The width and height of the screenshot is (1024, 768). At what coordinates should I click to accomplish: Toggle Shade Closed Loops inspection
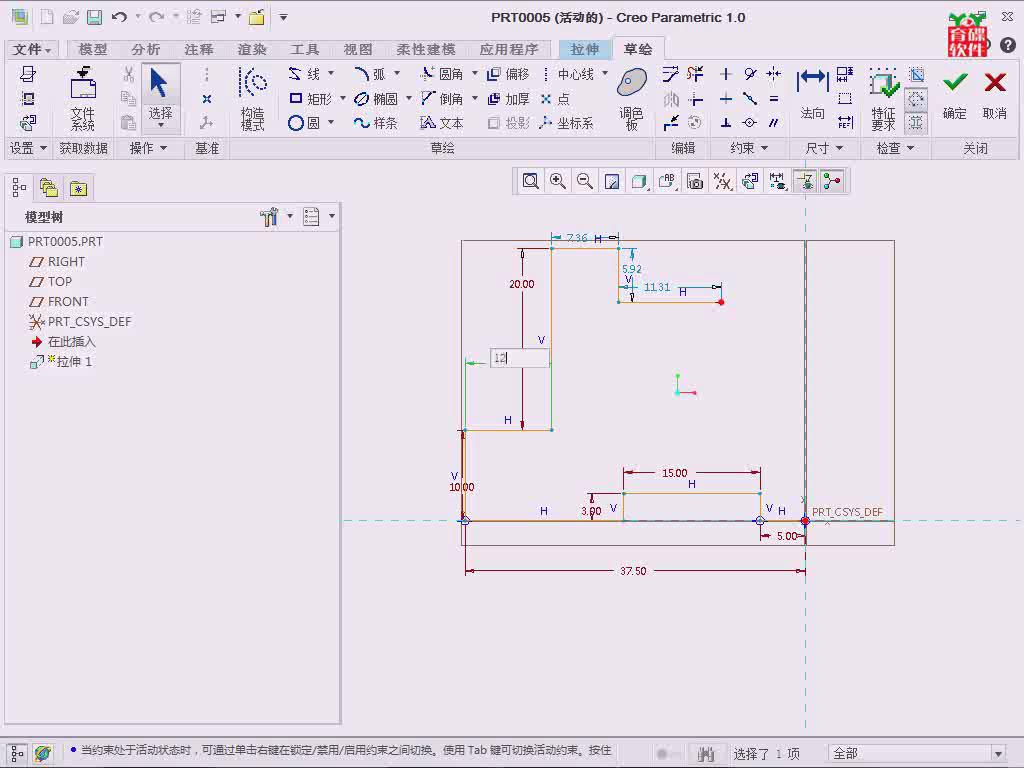point(916,123)
